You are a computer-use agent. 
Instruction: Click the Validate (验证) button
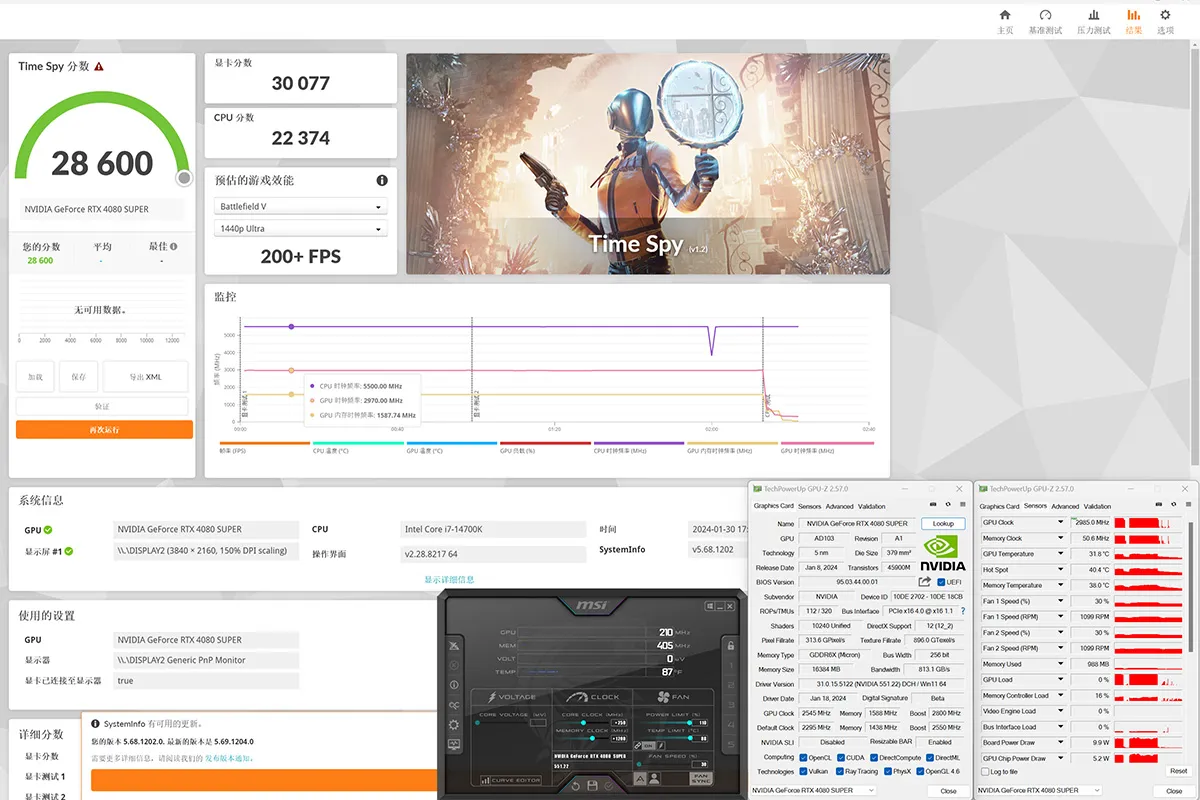(x=102, y=406)
